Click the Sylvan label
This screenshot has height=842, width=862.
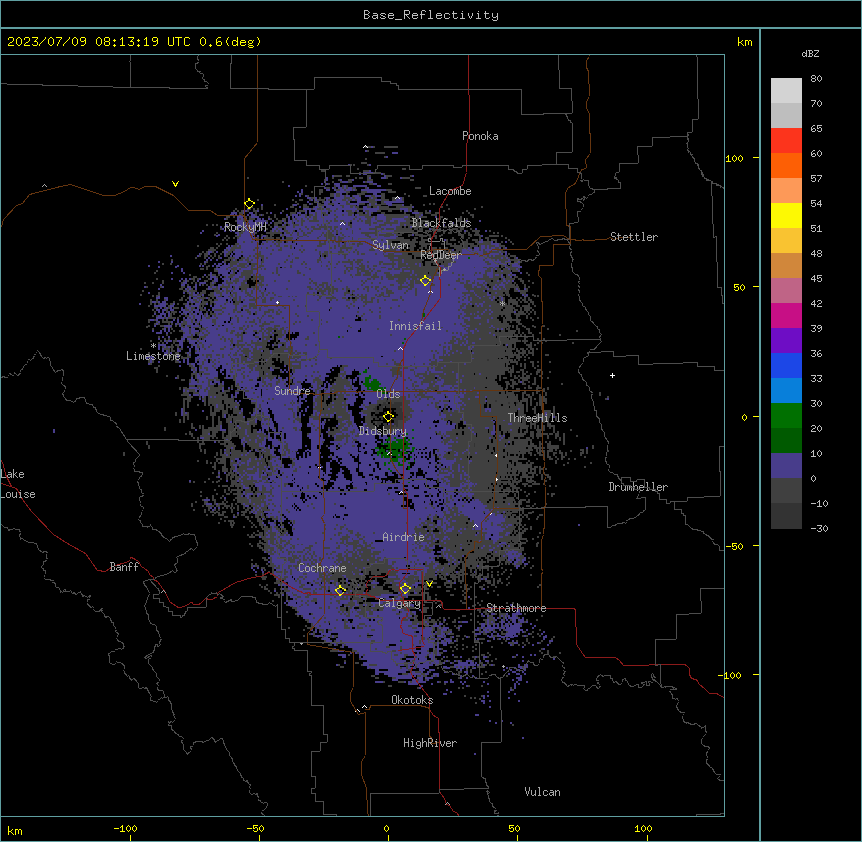[x=390, y=245]
